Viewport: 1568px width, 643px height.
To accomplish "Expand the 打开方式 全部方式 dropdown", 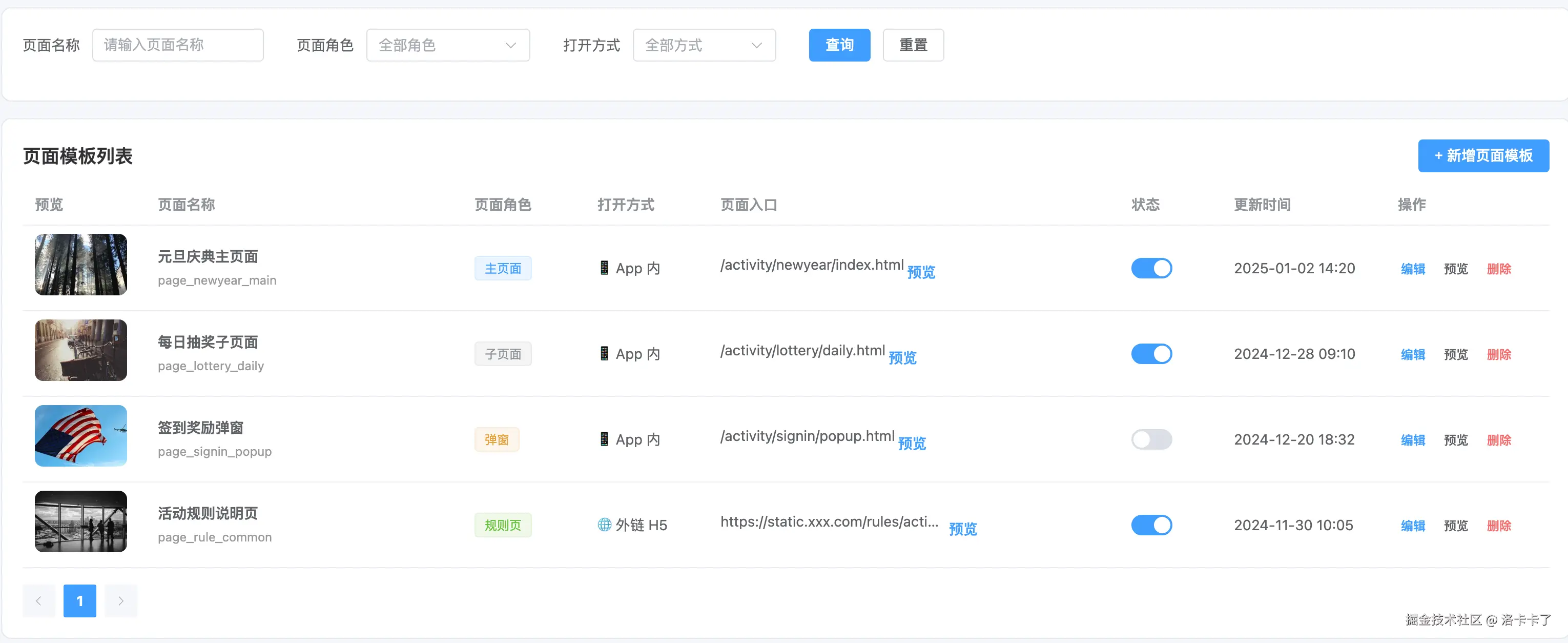I will 704,45.
